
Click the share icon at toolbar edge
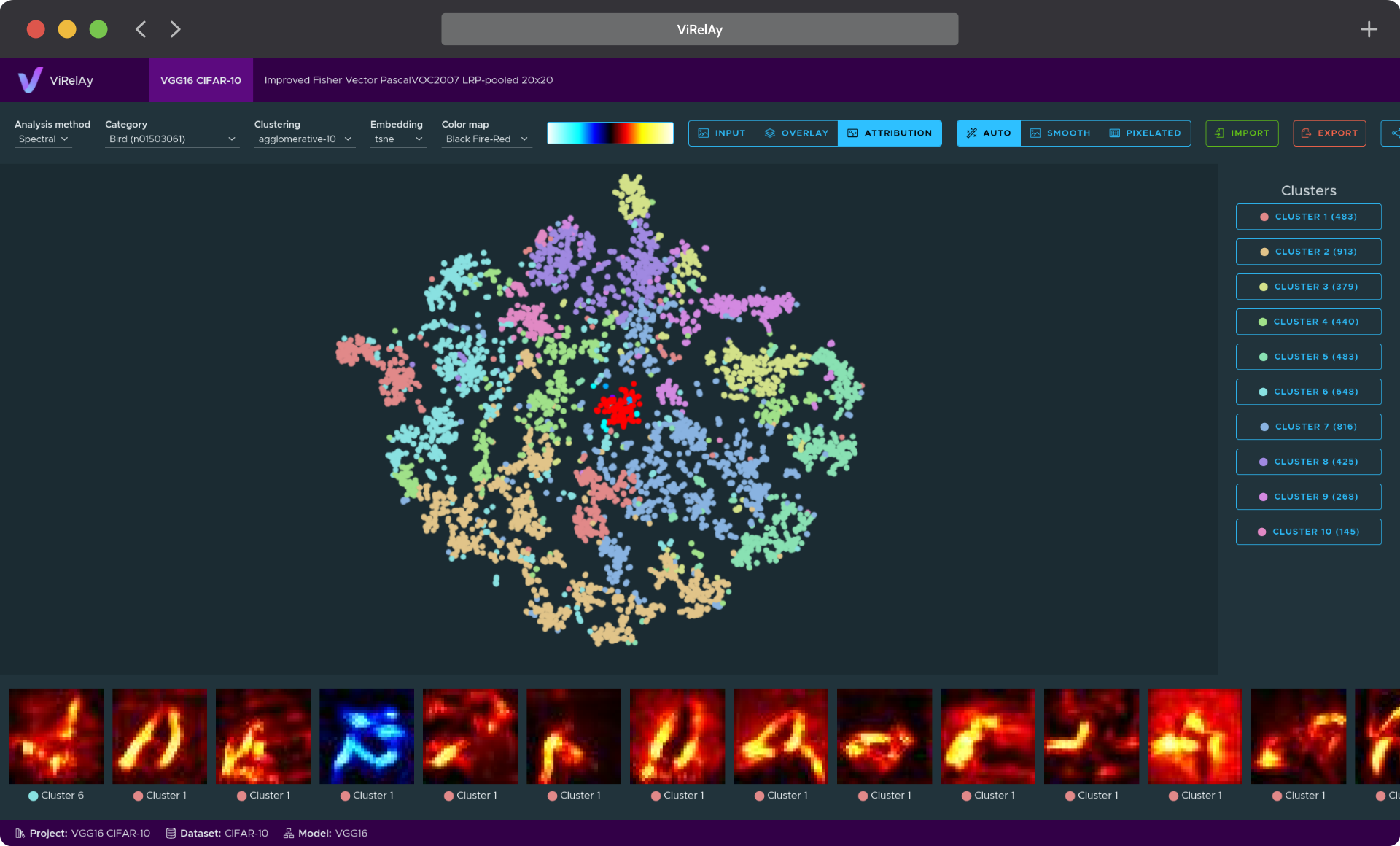1393,133
